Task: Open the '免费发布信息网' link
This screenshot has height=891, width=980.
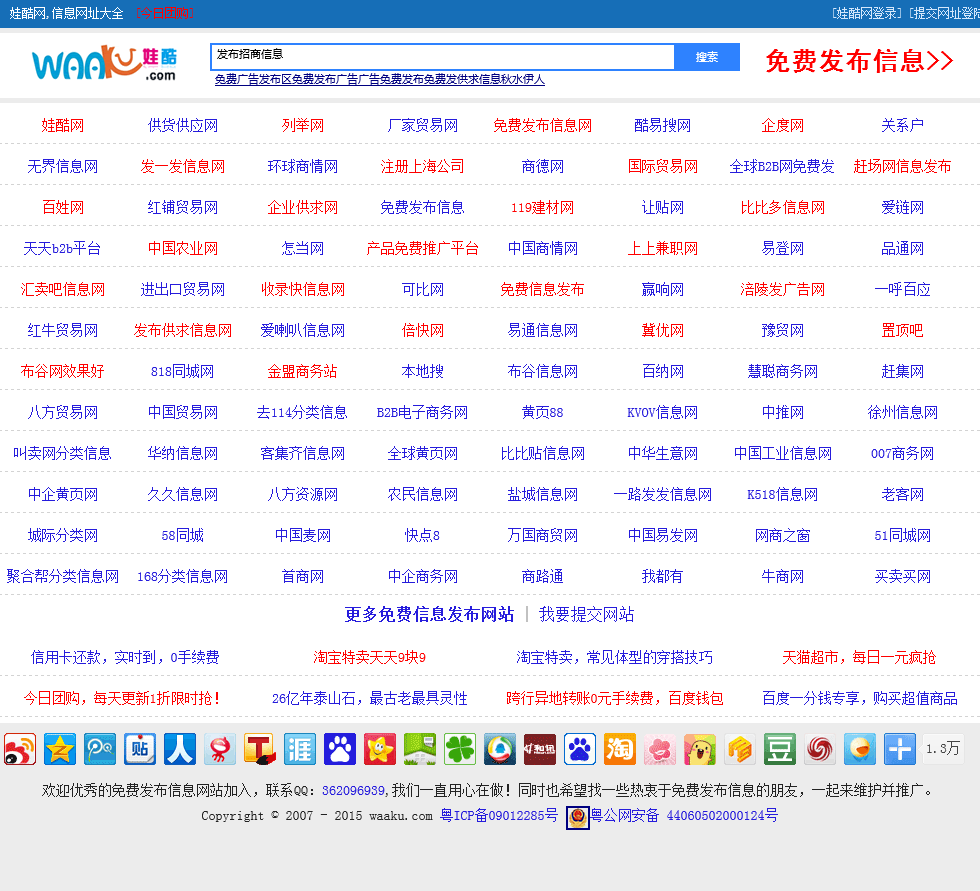Action: coord(542,126)
